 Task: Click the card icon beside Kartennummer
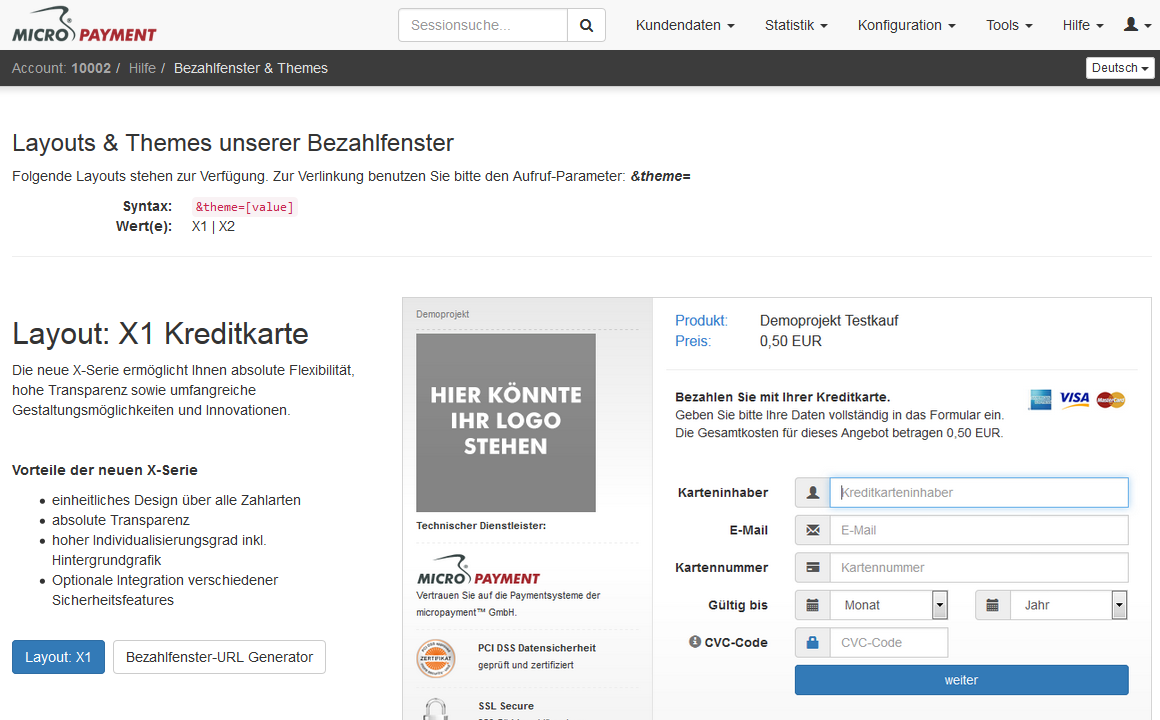[812, 568]
